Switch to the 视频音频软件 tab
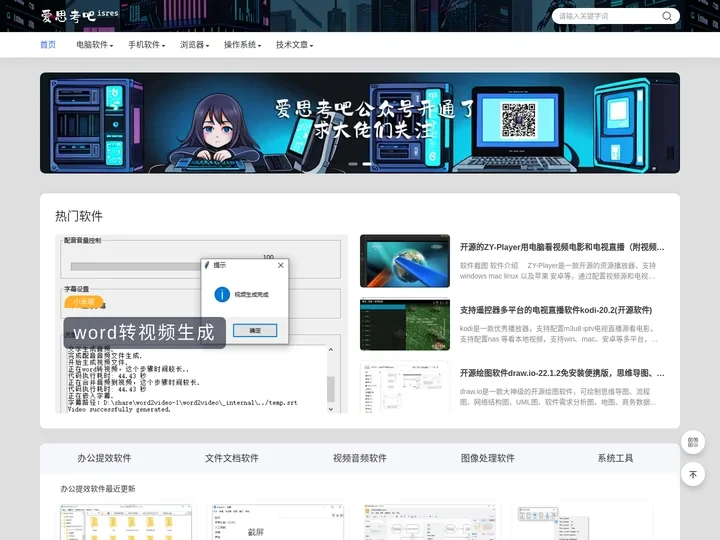This screenshot has height=540, width=720. point(360,458)
